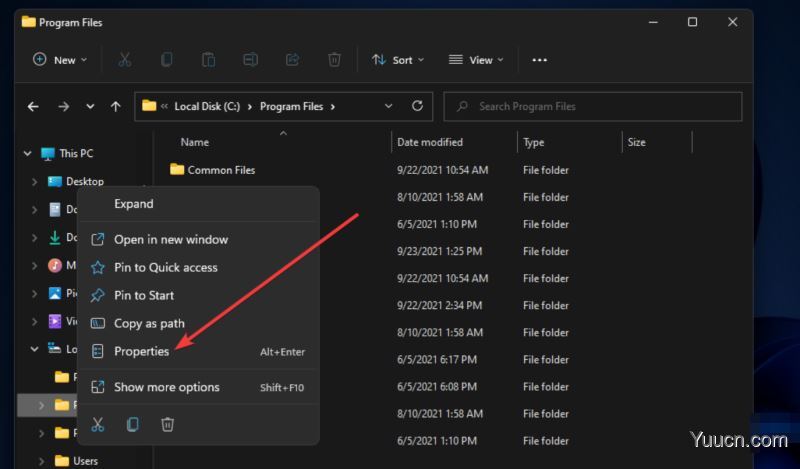Click the Share toolbar icon
Image resolution: width=800 pixels, height=469 pixels.
pyautogui.click(x=292, y=60)
